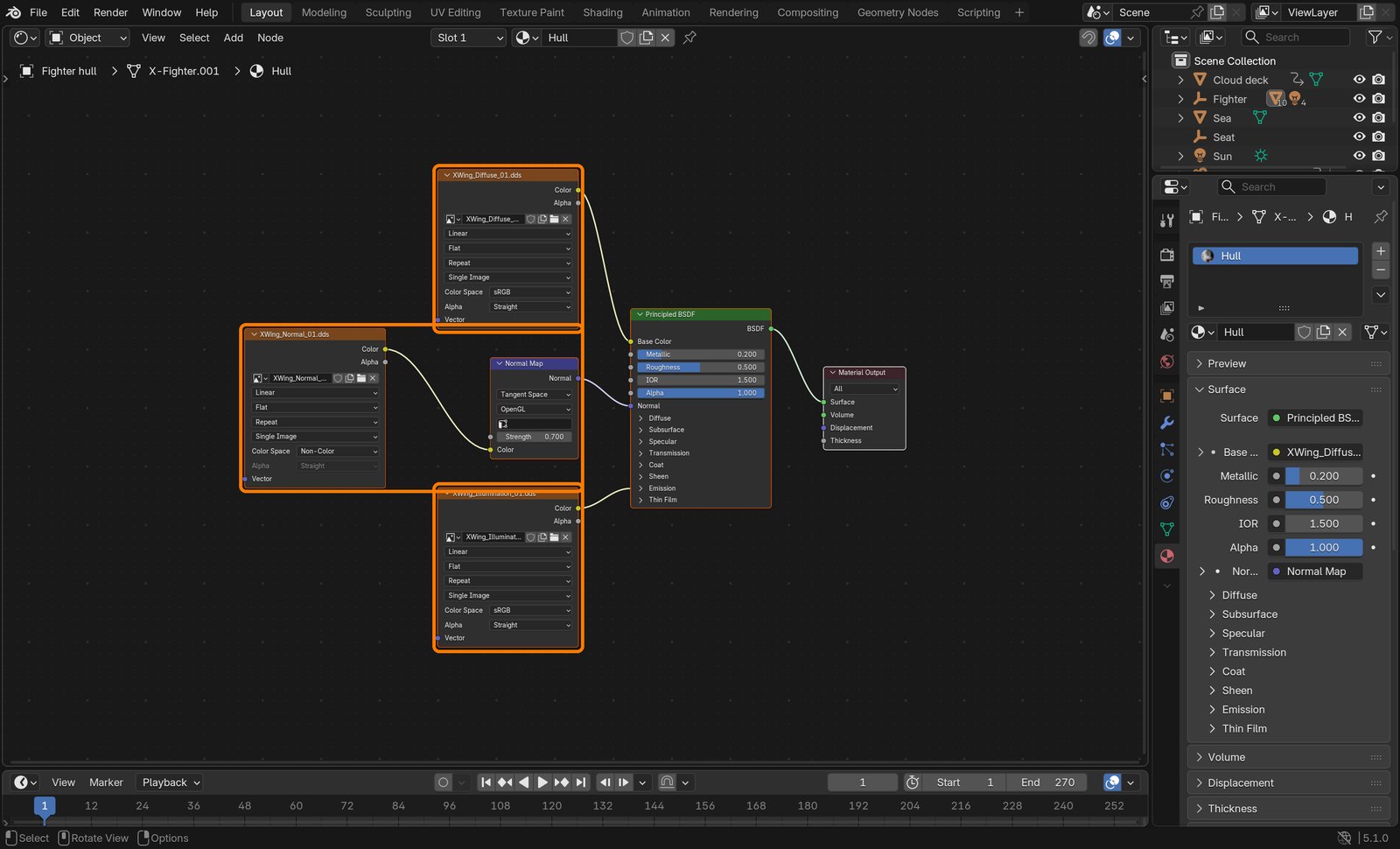Expand the Volume panel
1400x849 pixels.
pos(1288,757)
